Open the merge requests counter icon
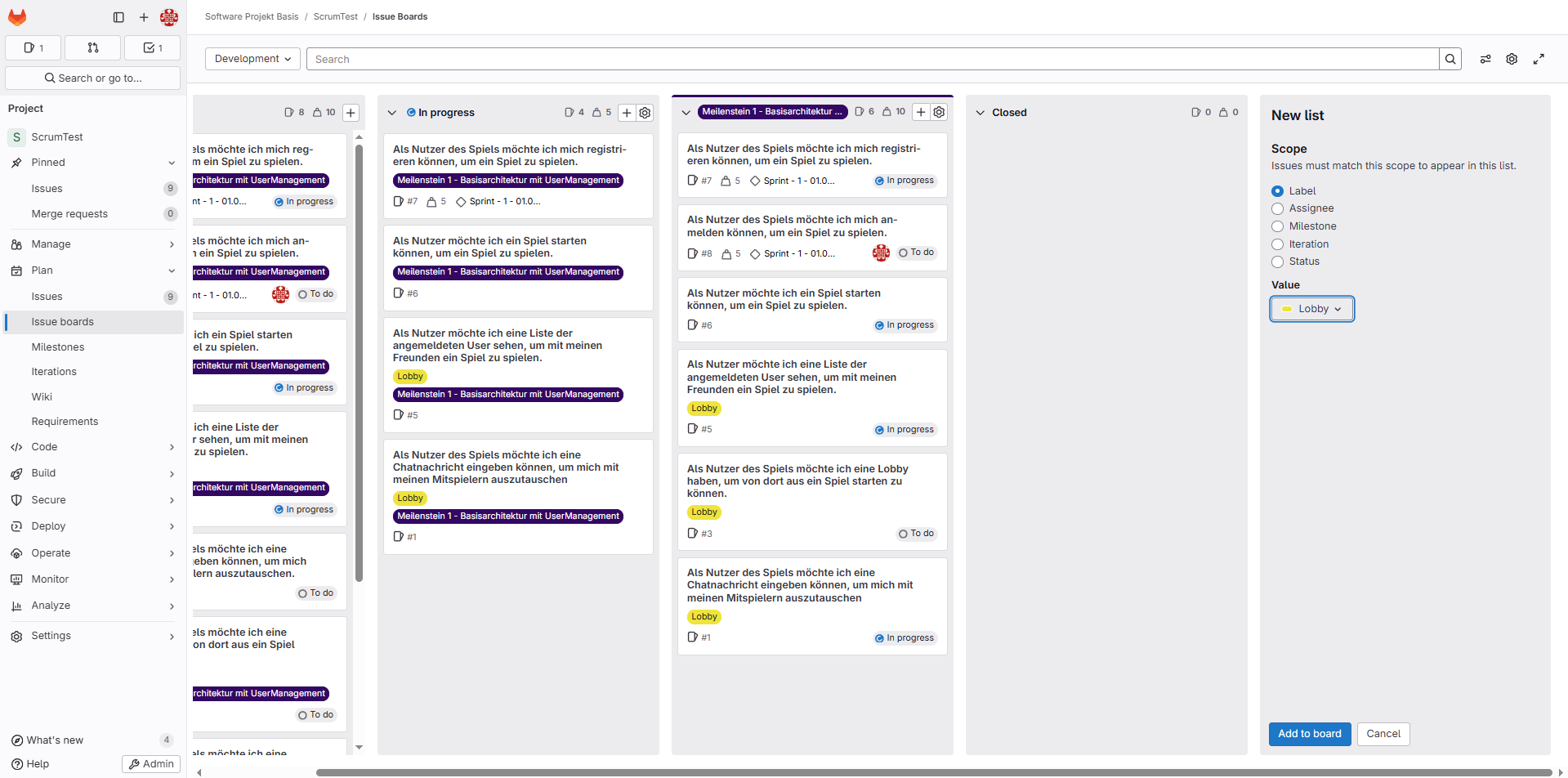The width and height of the screenshot is (1568, 778). (x=93, y=48)
